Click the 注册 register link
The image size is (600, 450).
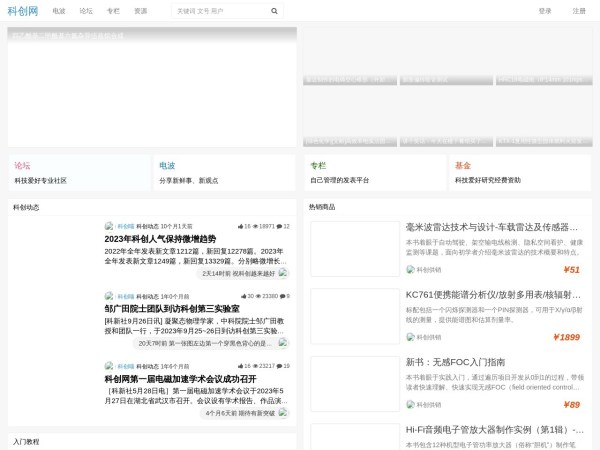[579, 11]
